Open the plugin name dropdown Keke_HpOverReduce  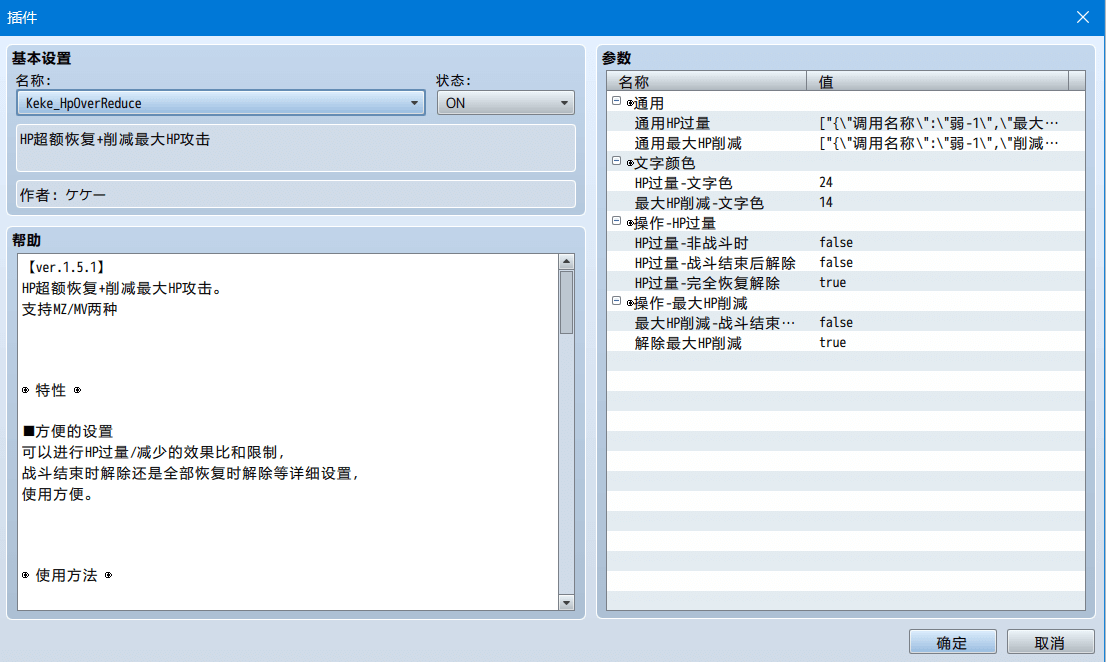tap(221, 103)
